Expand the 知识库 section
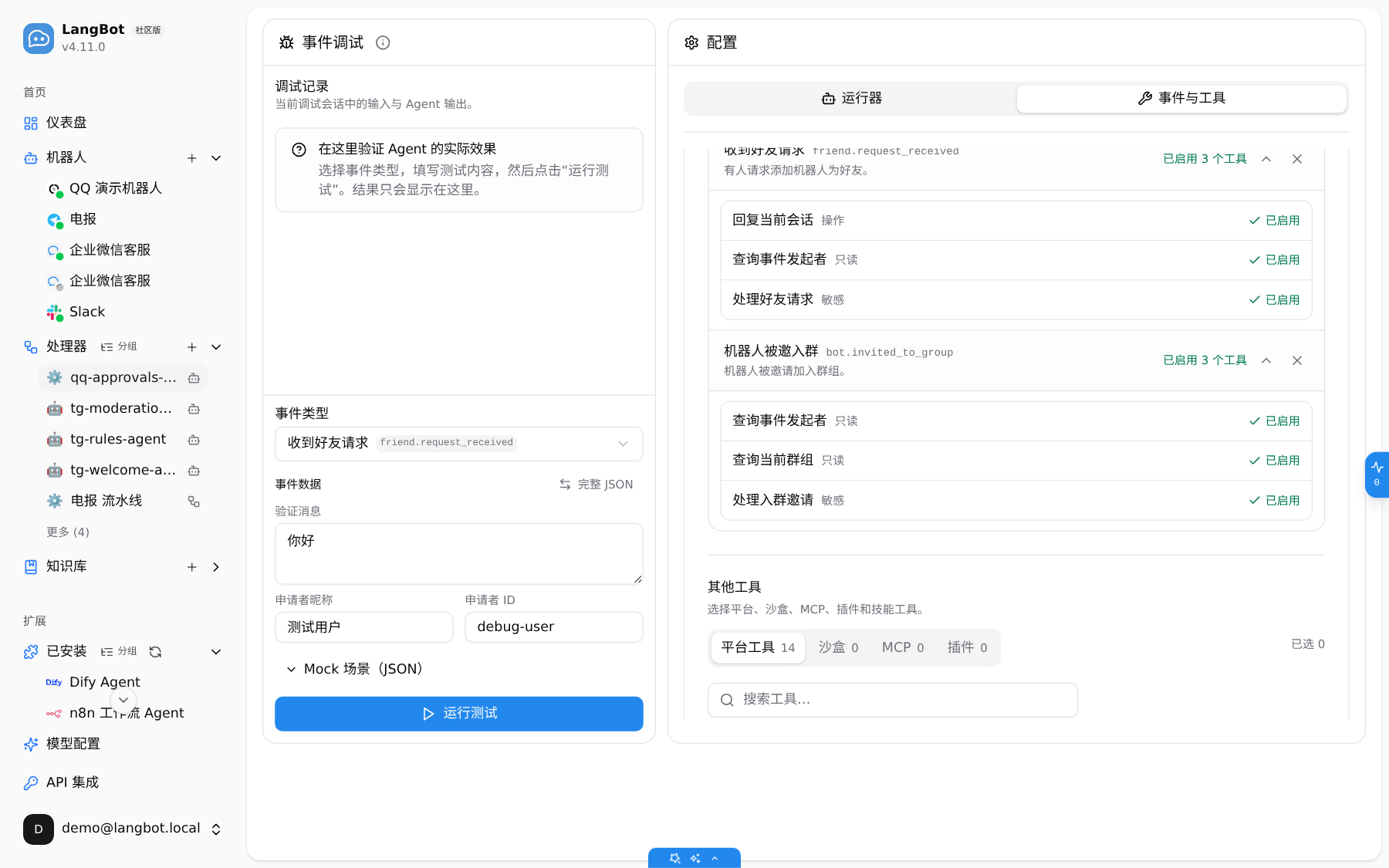1389x868 pixels. pos(216,567)
